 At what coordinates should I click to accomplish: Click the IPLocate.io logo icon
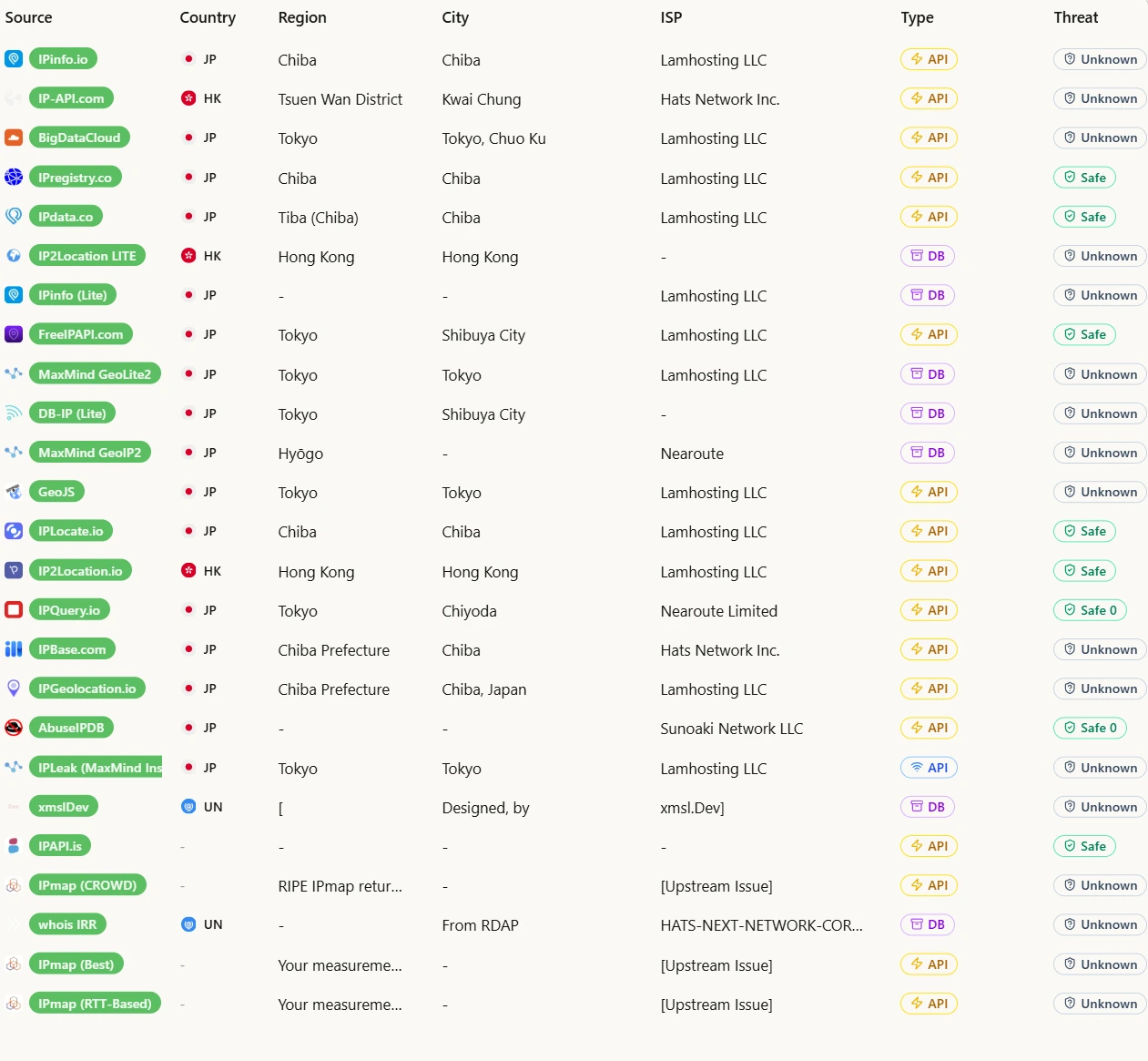pos(14,531)
